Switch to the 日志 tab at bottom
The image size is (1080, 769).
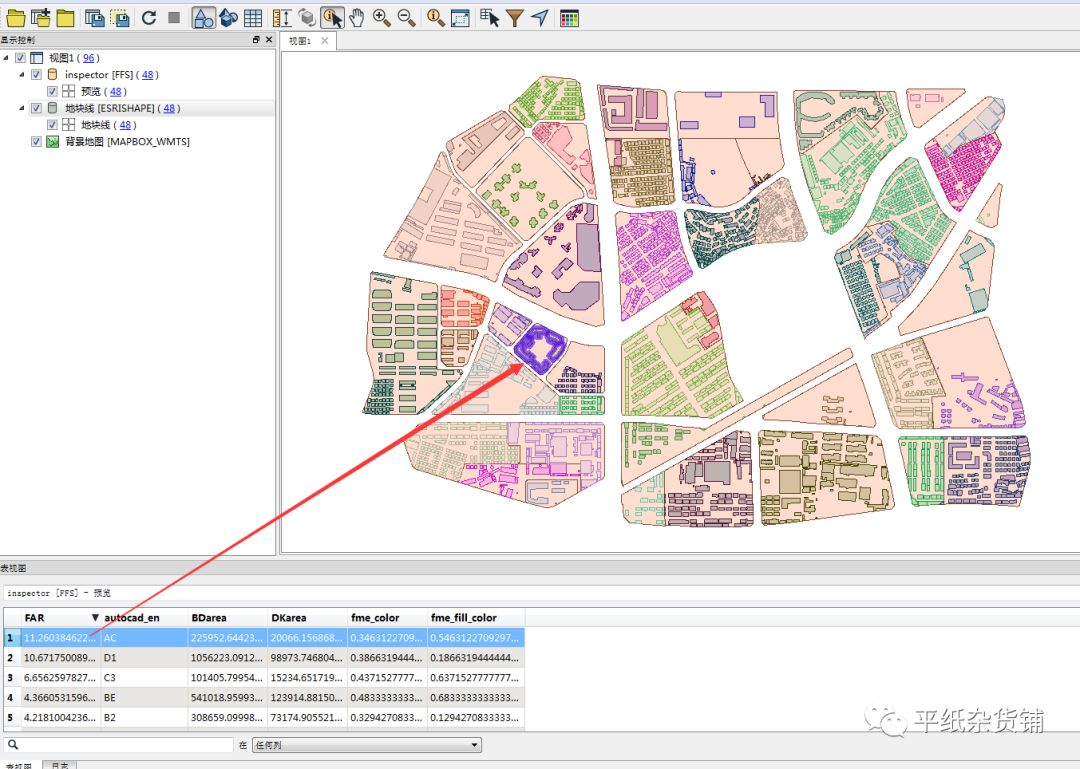click(x=60, y=765)
